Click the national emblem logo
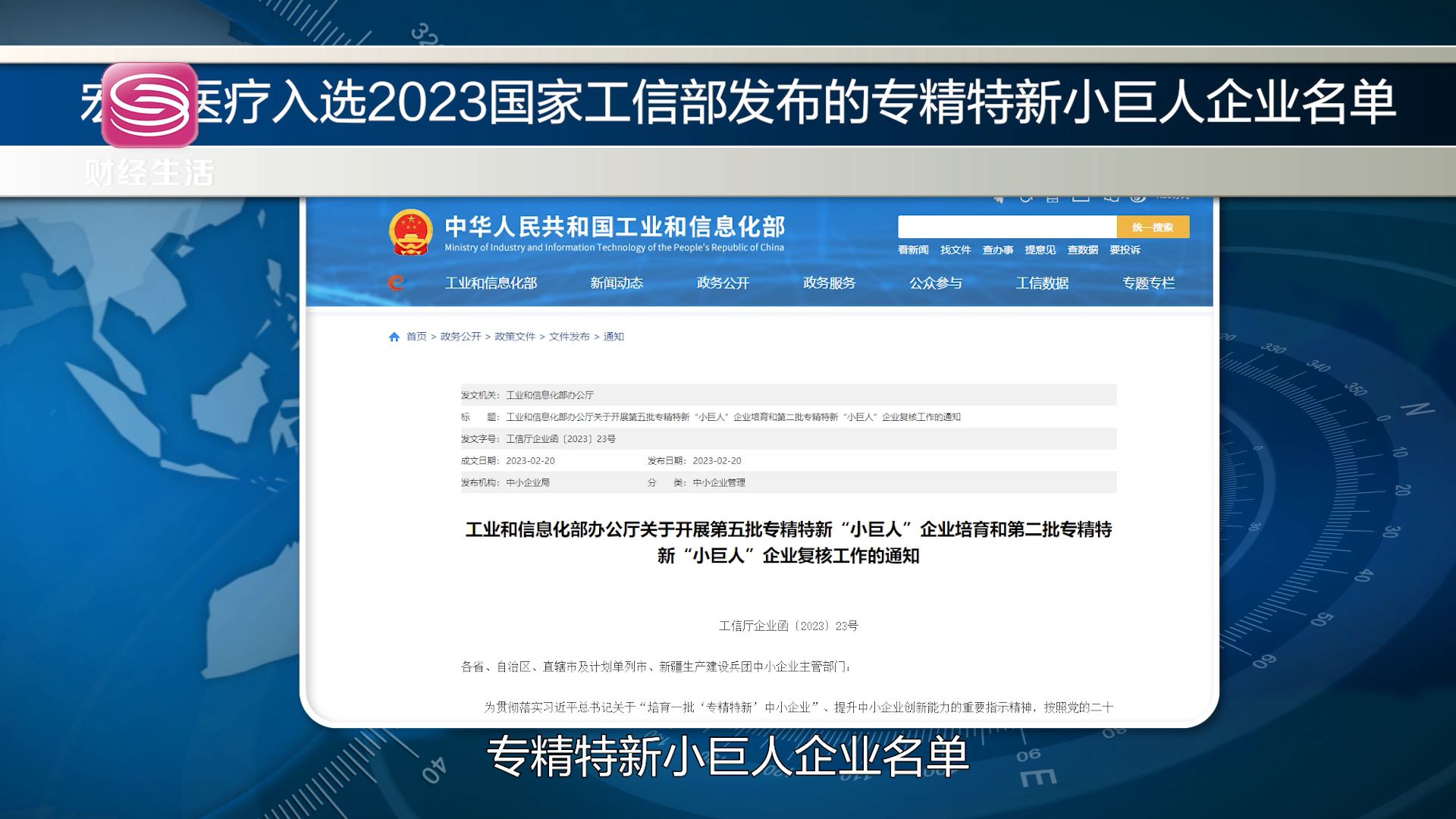Image resolution: width=1456 pixels, height=819 pixels. [410, 232]
